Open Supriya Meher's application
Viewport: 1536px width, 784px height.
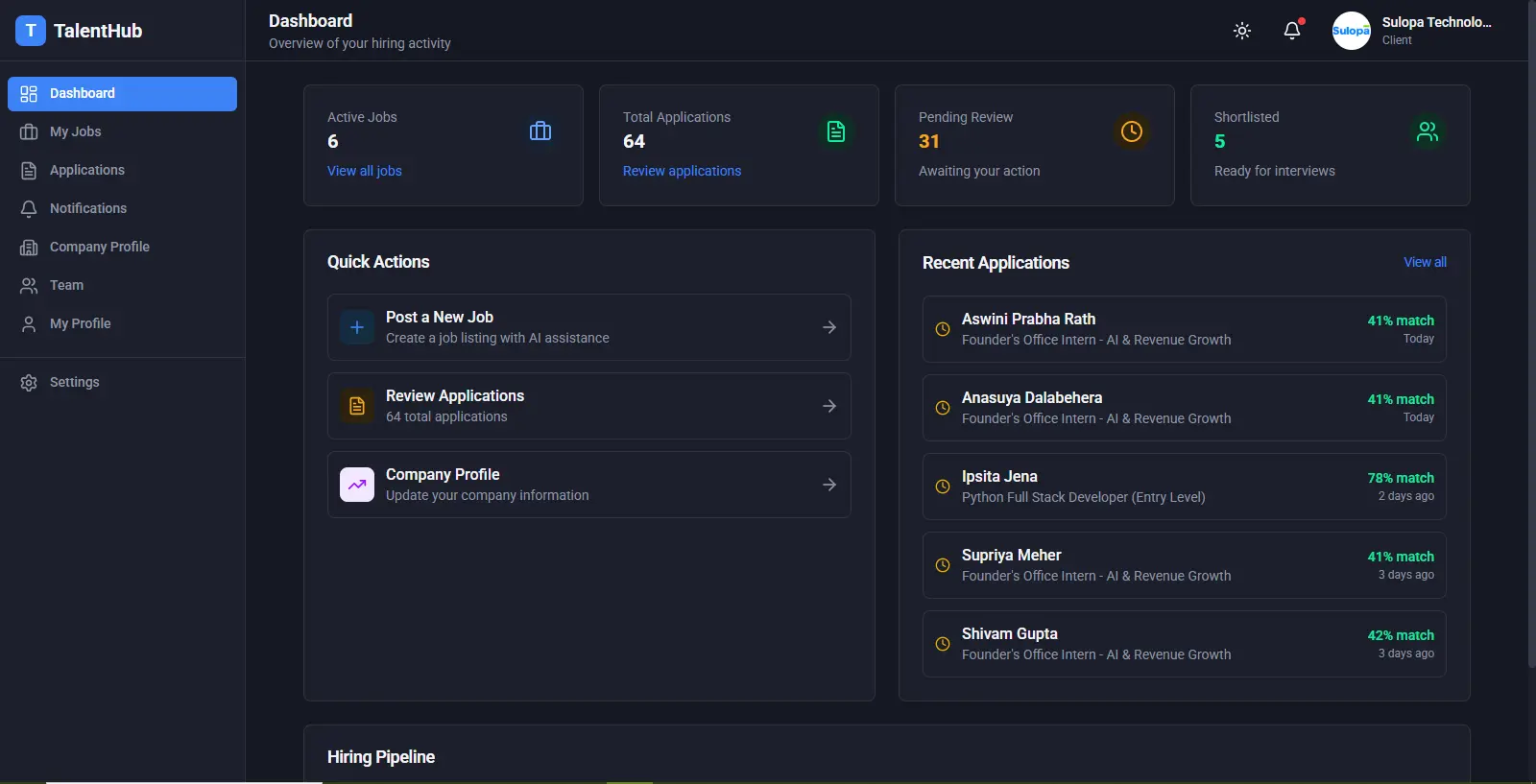click(x=1185, y=565)
